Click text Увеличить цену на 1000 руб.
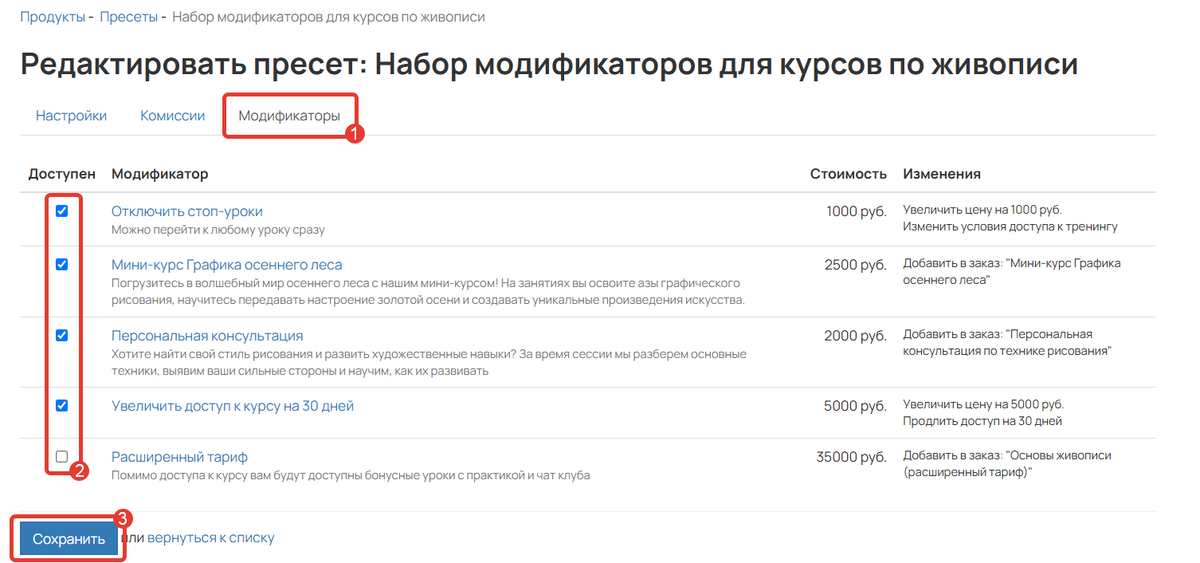The height and width of the screenshot is (563, 1200). [982, 210]
